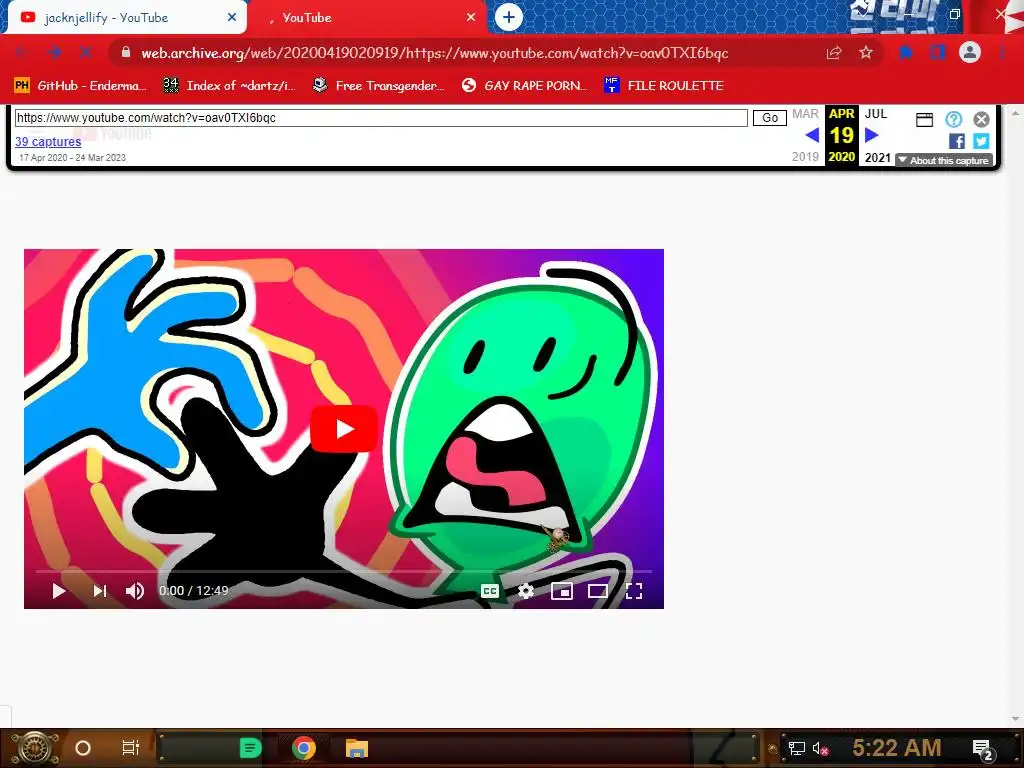Switch to the second YouTube tab
1024x768 pixels.
tap(369, 18)
